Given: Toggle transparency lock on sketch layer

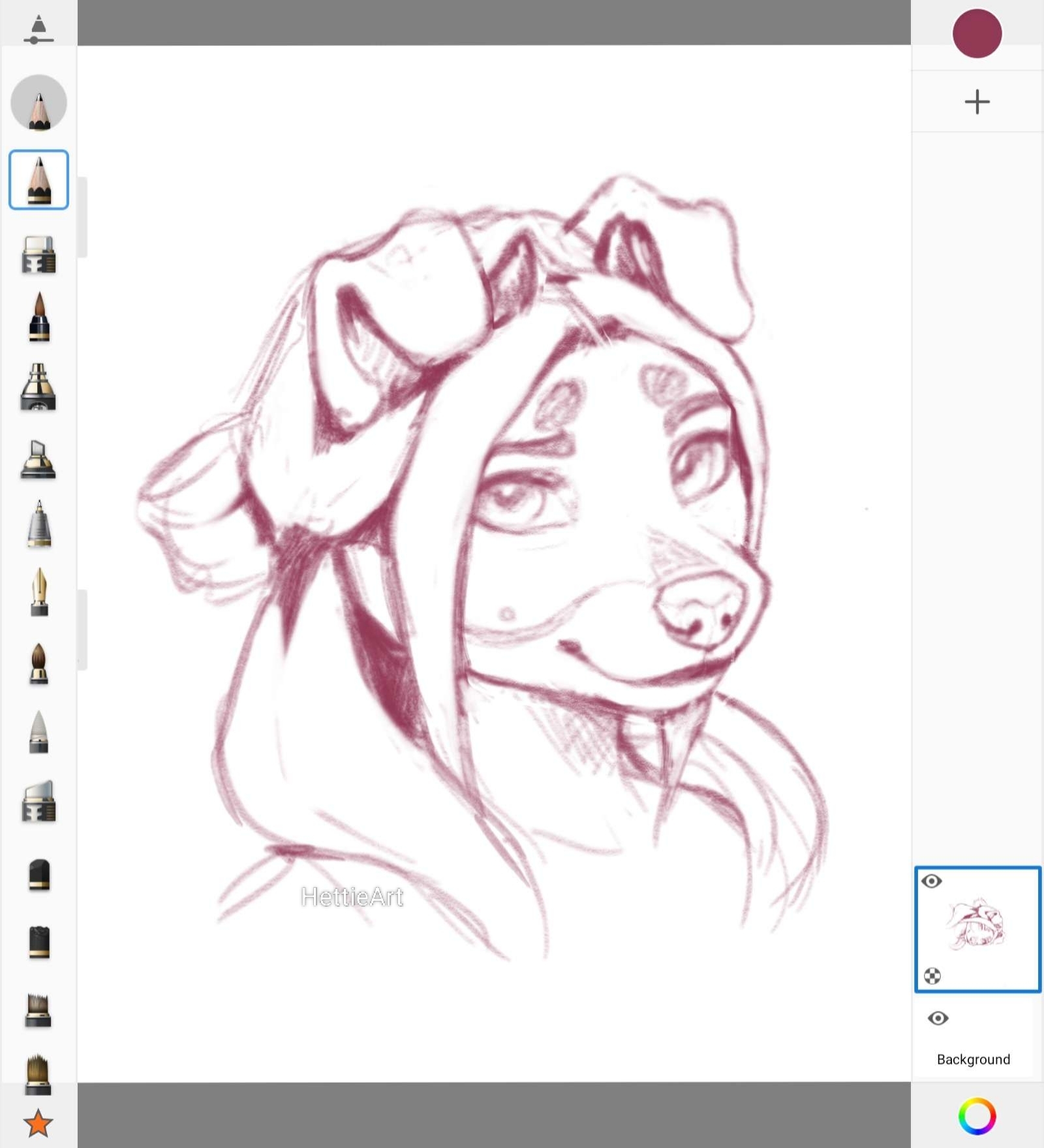Looking at the screenshot, I should 932,976.
